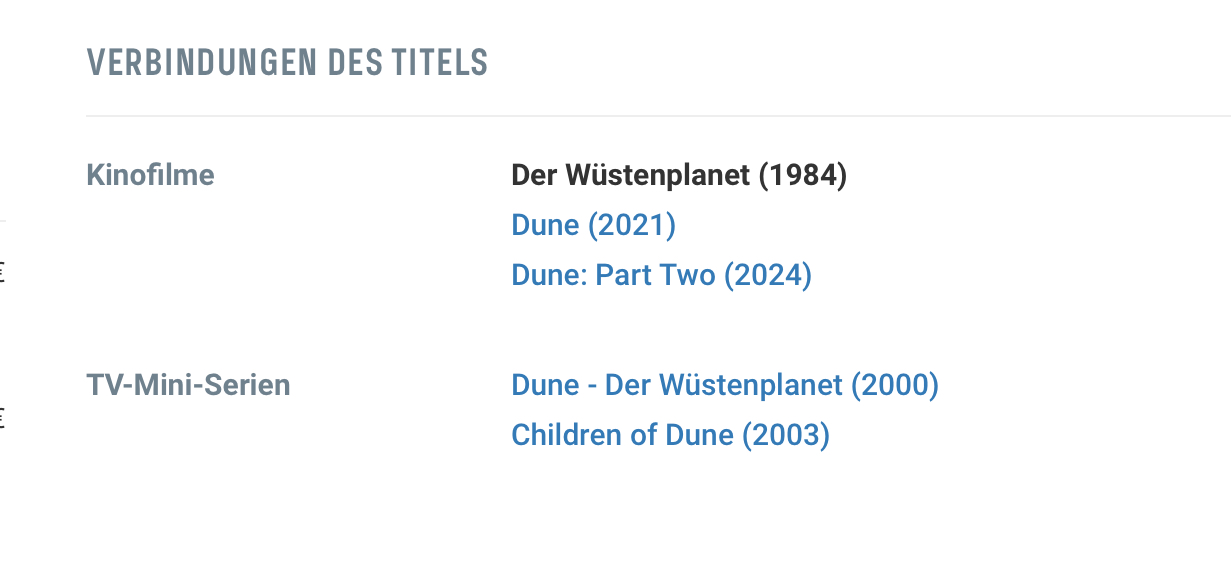
Task: Click the short gray line left of Kinofilme
Action: [3, 219]
